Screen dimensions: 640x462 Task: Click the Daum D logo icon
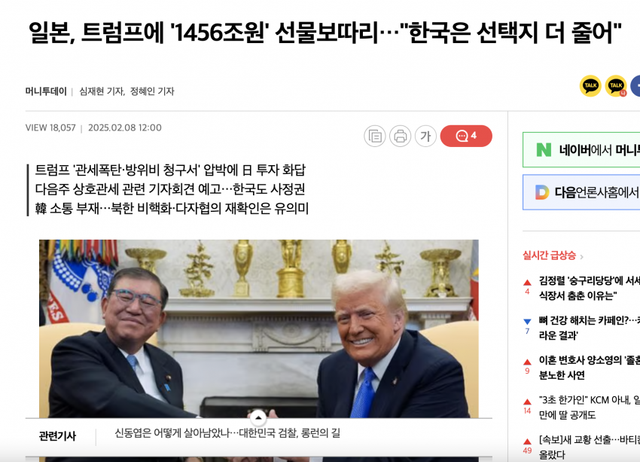pos(542,192)
